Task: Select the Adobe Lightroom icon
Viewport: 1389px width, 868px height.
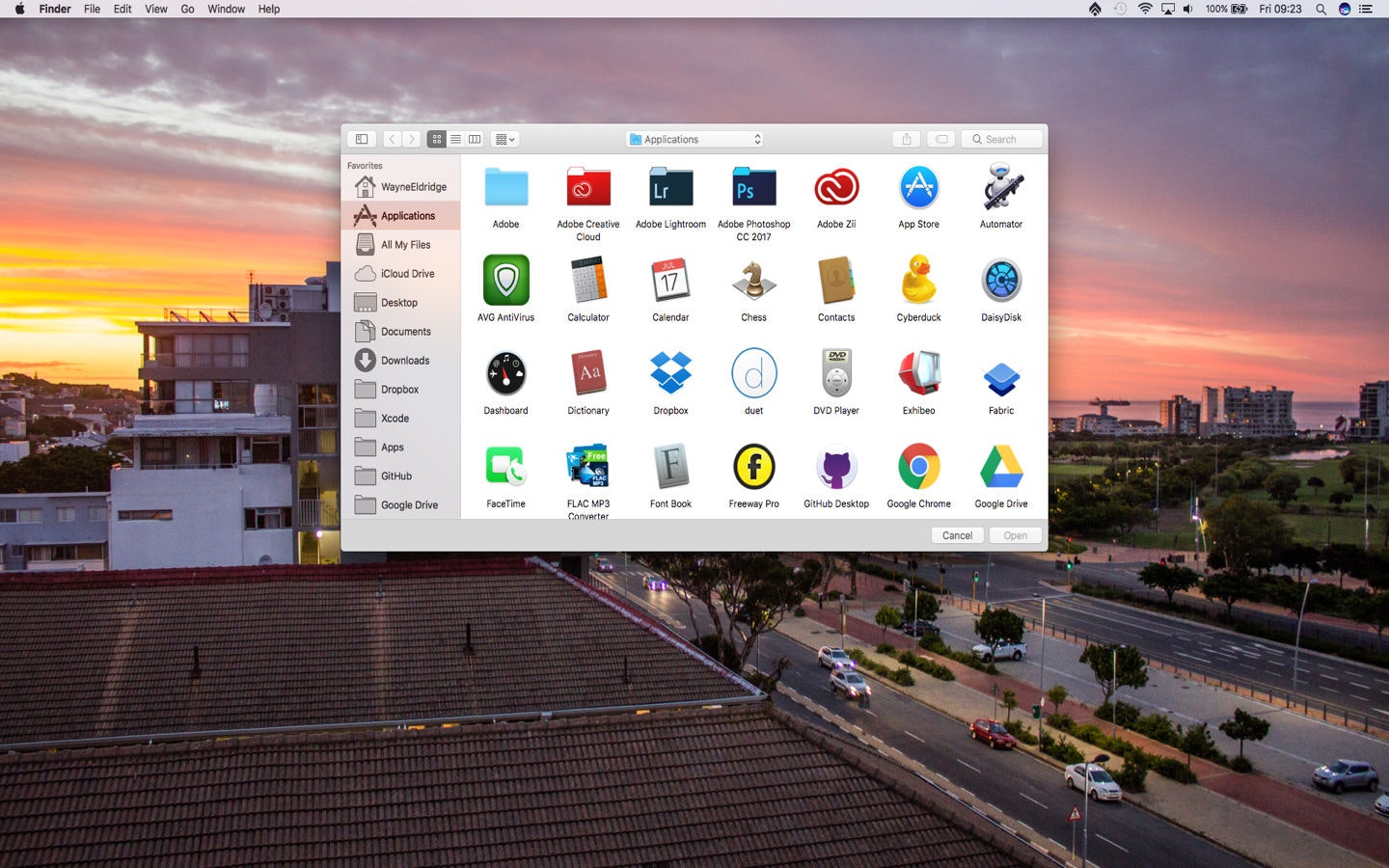Action: click(x=670, y=187)
